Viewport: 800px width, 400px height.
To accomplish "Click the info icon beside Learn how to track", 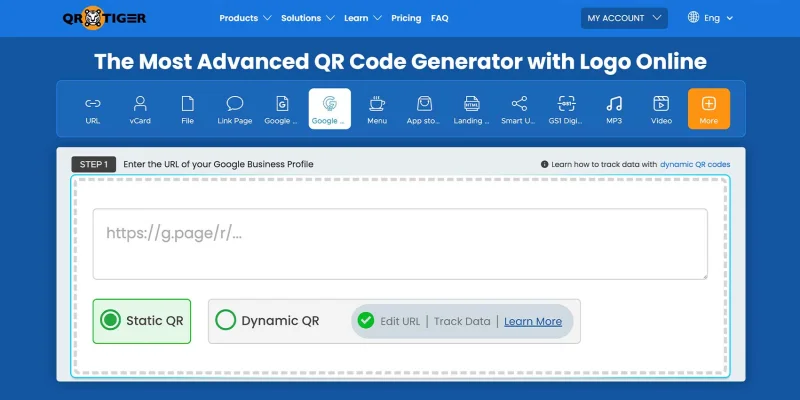I will point(544,164).
